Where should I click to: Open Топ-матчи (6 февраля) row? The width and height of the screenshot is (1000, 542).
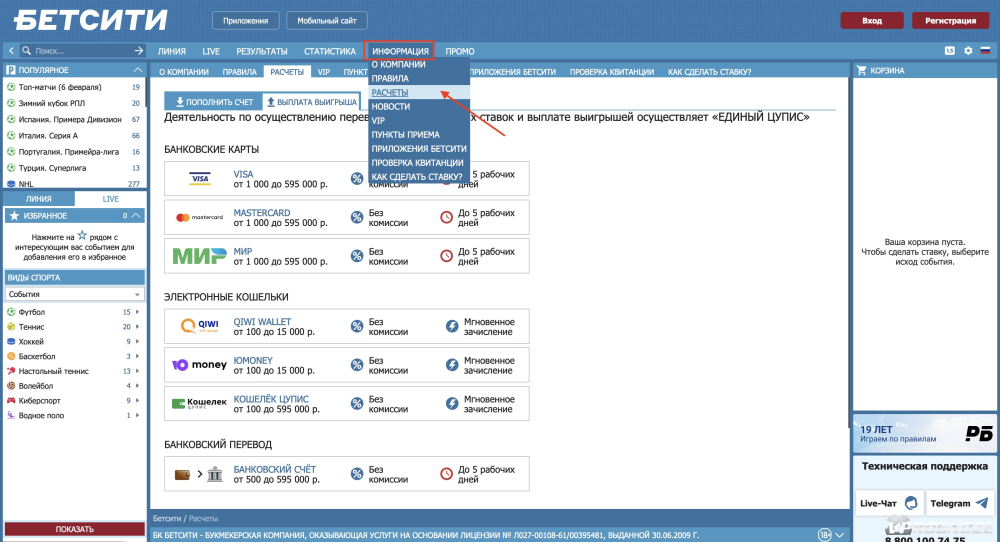[x=73, y=87]
